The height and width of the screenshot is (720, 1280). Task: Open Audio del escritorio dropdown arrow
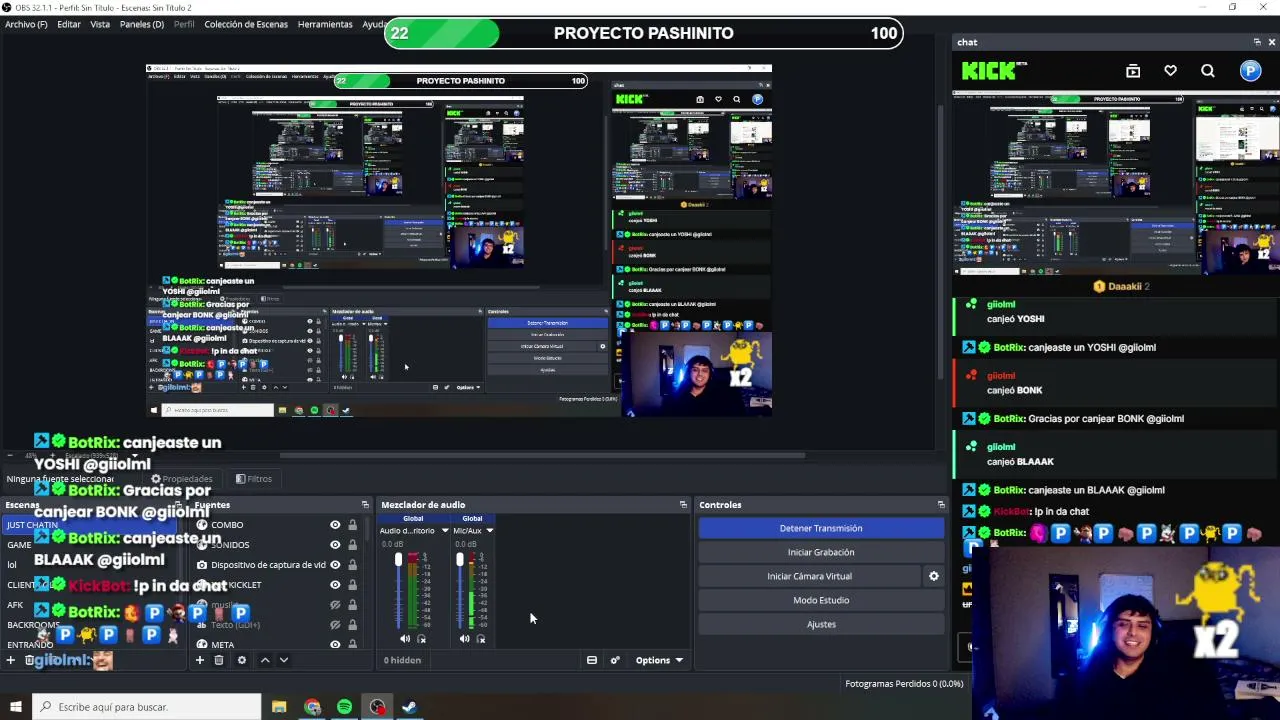[445, 531]
